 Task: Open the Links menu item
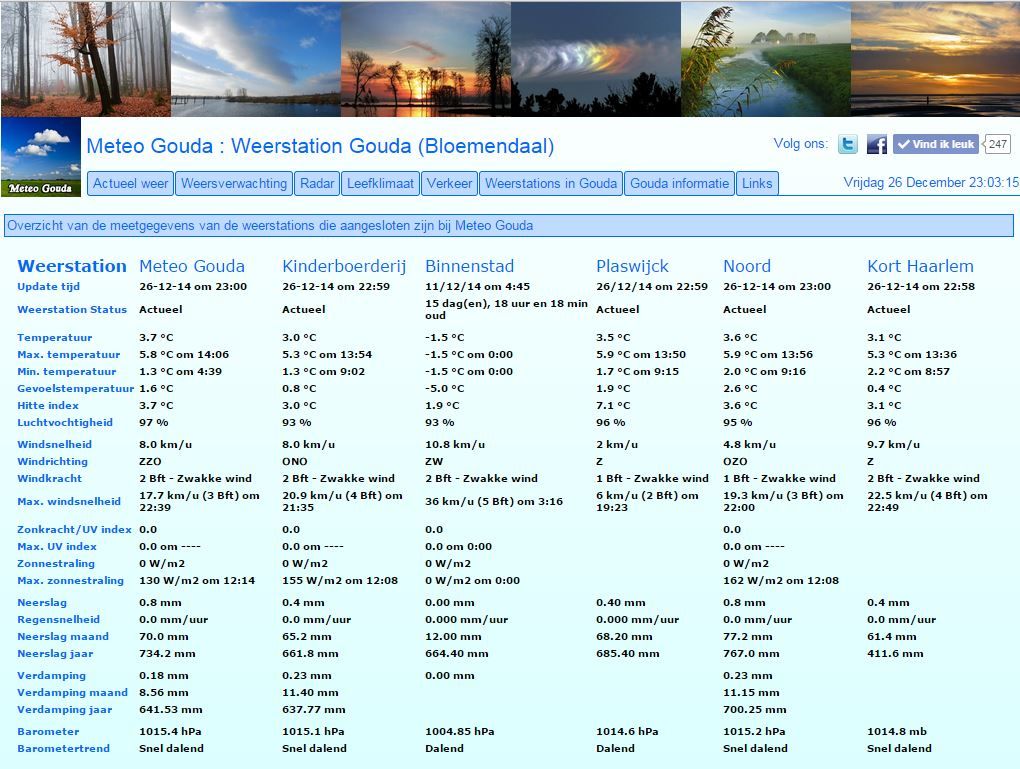coord(757,183)
